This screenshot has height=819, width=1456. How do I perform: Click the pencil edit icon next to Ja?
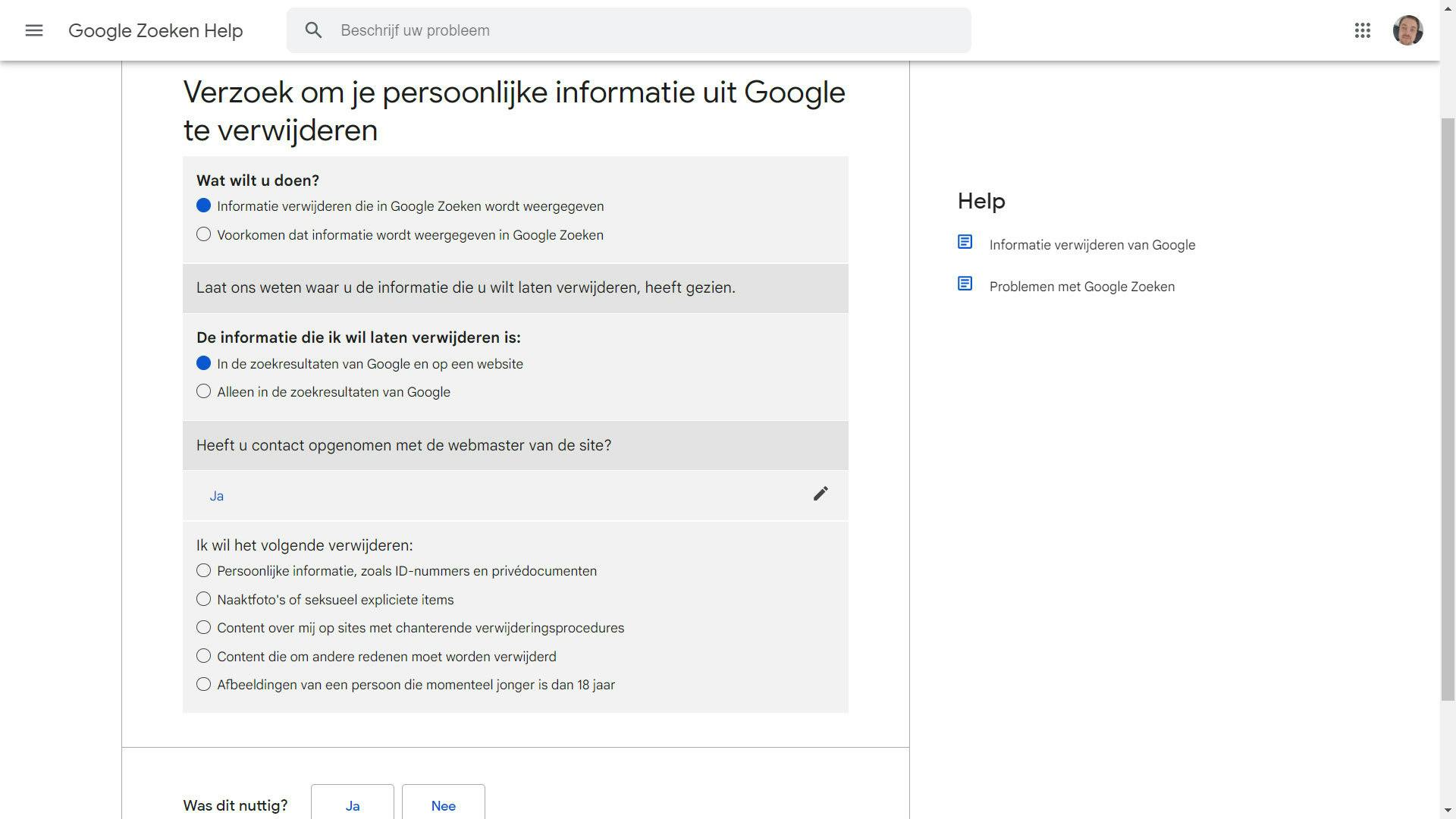pyautogui.click(x=821, y=494)
